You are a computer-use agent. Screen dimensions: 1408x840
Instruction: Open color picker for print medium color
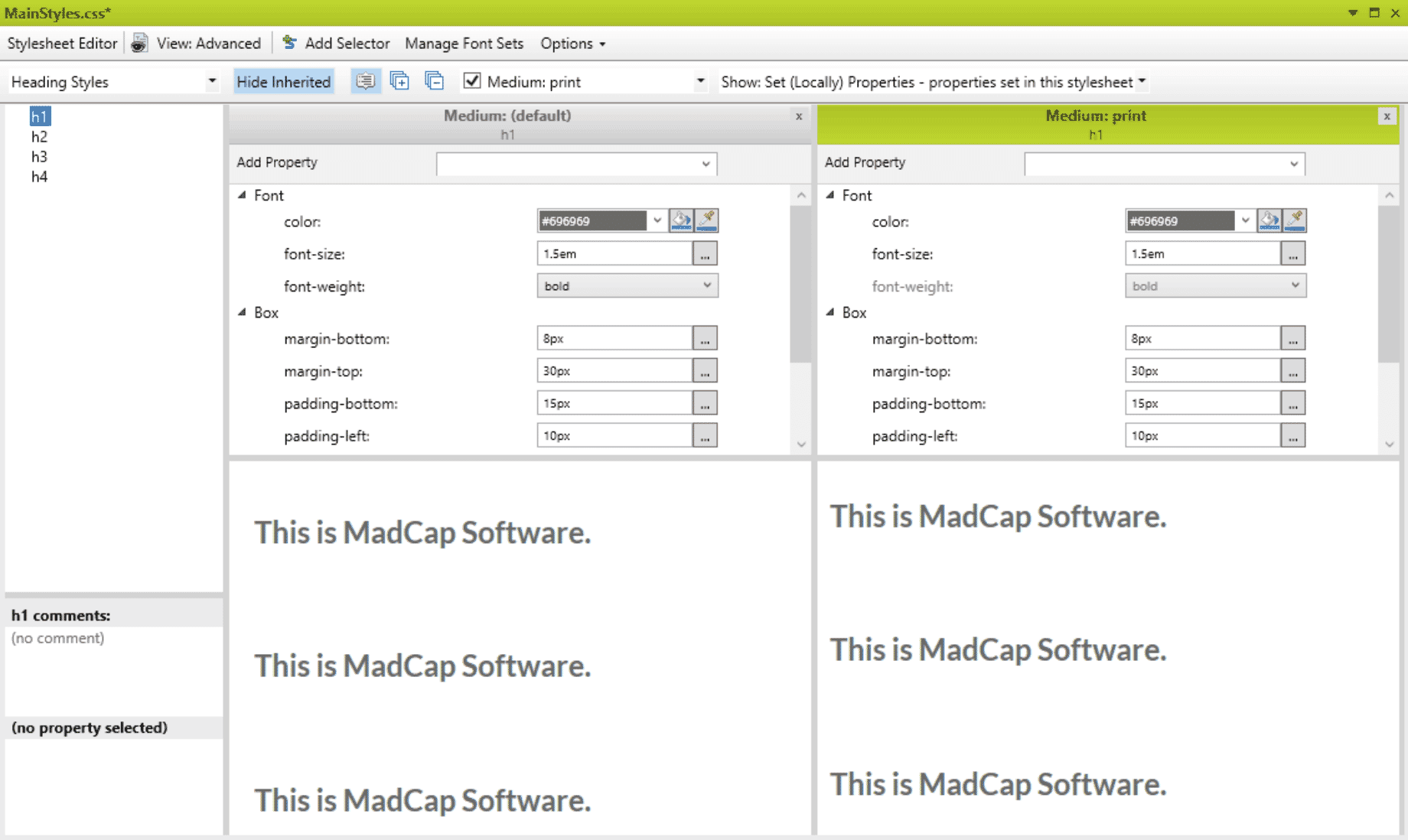coord(1269,220)
